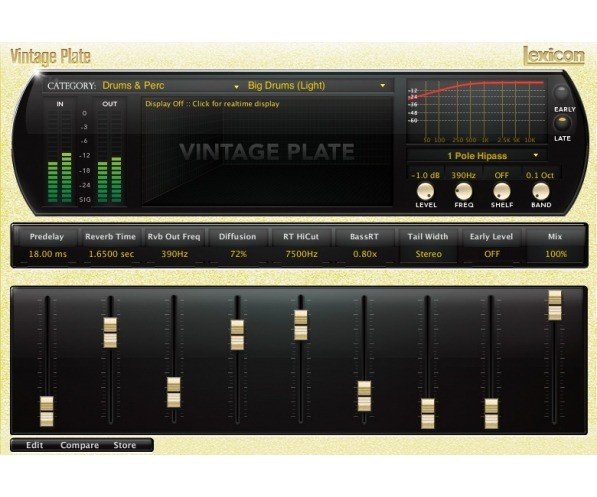This screenshot has height=497, width=597.
Task: Click Store button
Action: tap(125, 445)
